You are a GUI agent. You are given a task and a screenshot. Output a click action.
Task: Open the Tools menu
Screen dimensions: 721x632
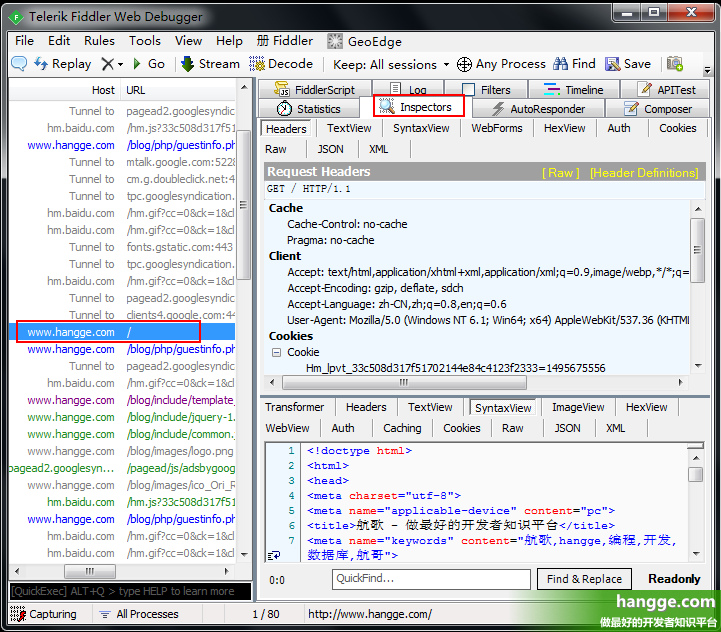click(144, 41)
